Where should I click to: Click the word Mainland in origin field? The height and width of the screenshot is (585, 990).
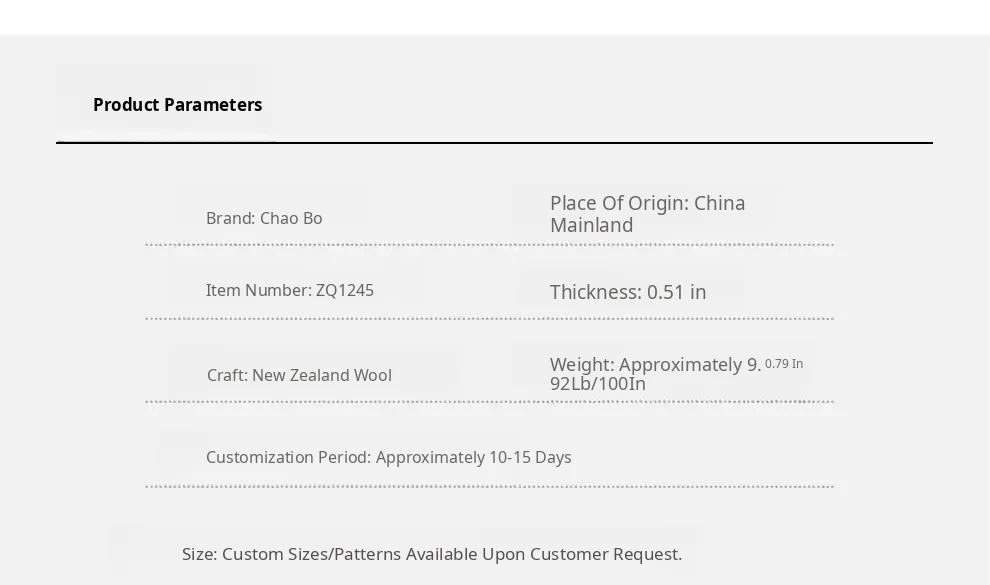tap(592, 225)
